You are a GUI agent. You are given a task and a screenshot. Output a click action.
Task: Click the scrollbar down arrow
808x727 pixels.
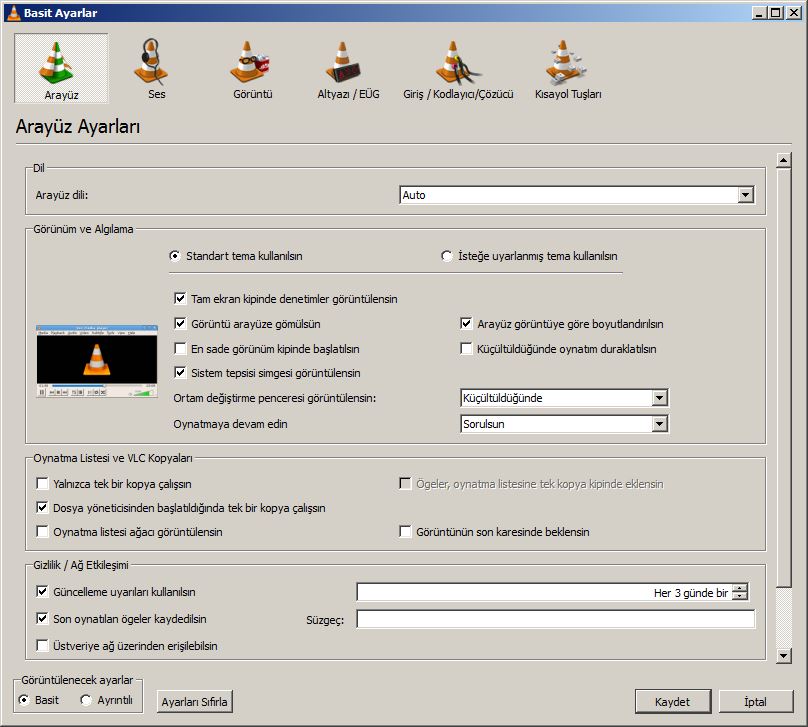783,656
